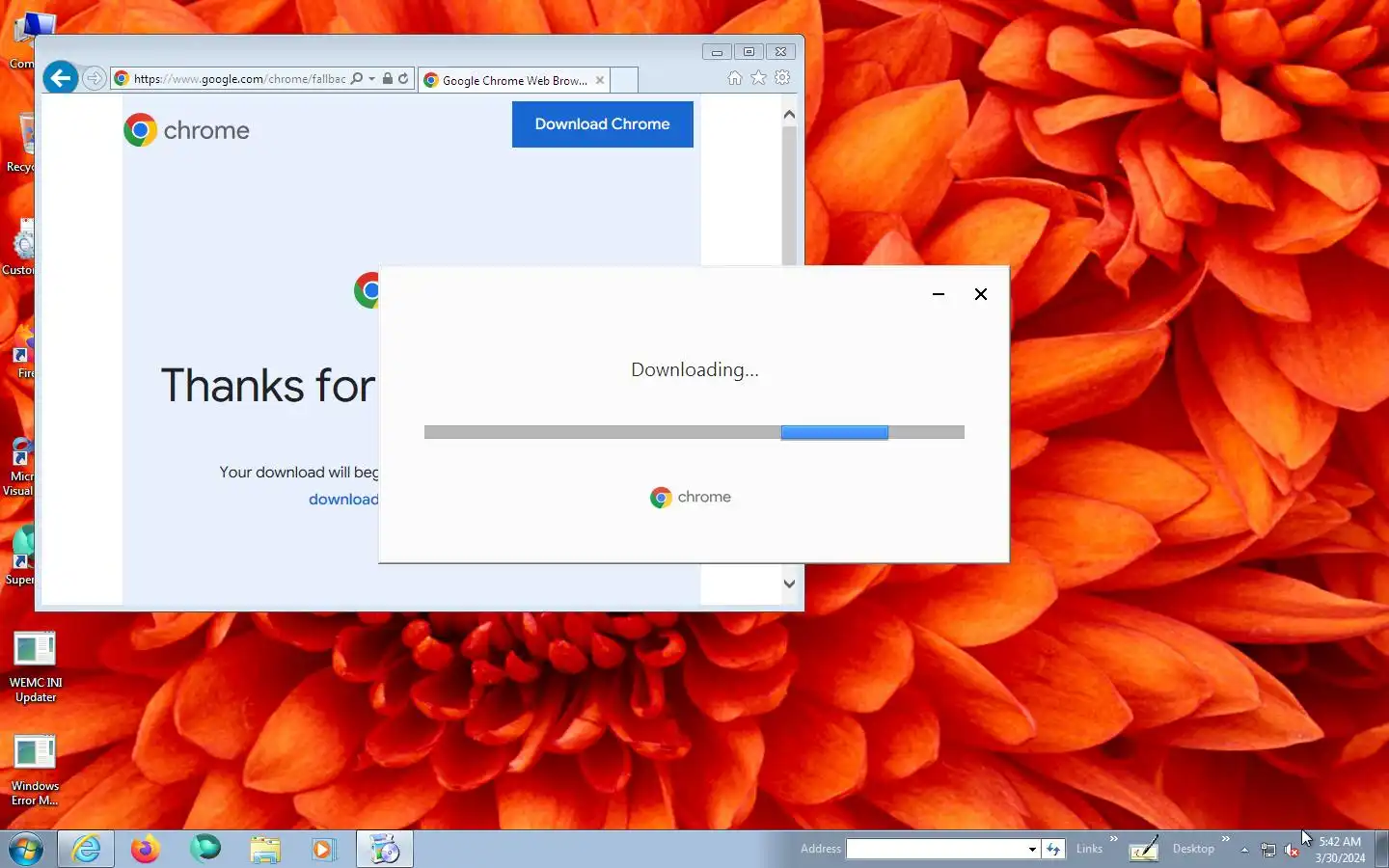The image size is (1389, 868).
Task: Click the chrome logo in installer dialog
Action: tap(691, 498)
